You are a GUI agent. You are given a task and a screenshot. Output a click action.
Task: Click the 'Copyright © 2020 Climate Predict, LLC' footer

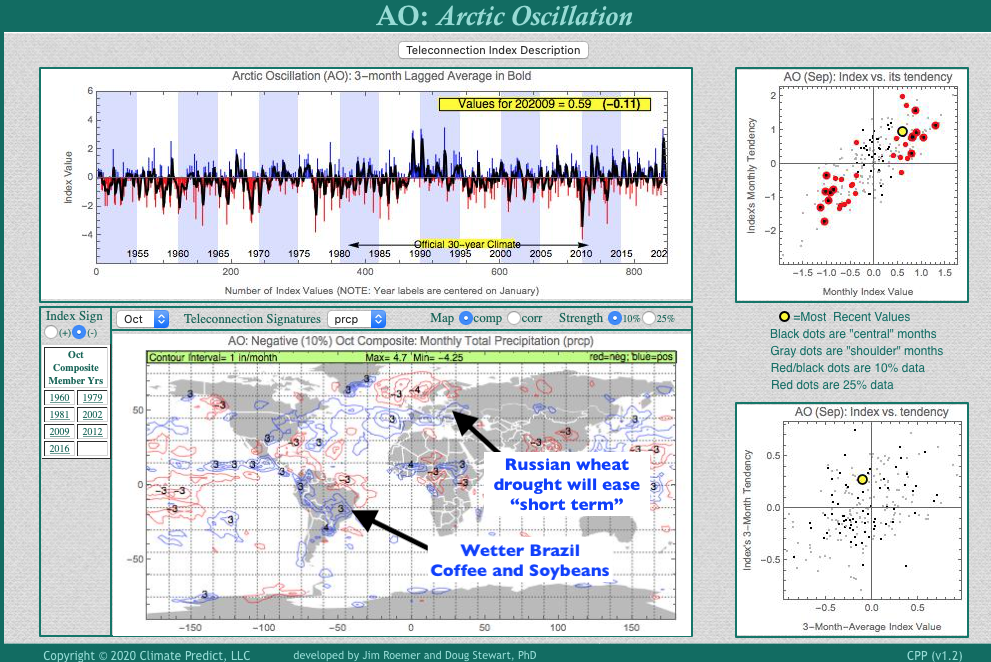point(147,655)
